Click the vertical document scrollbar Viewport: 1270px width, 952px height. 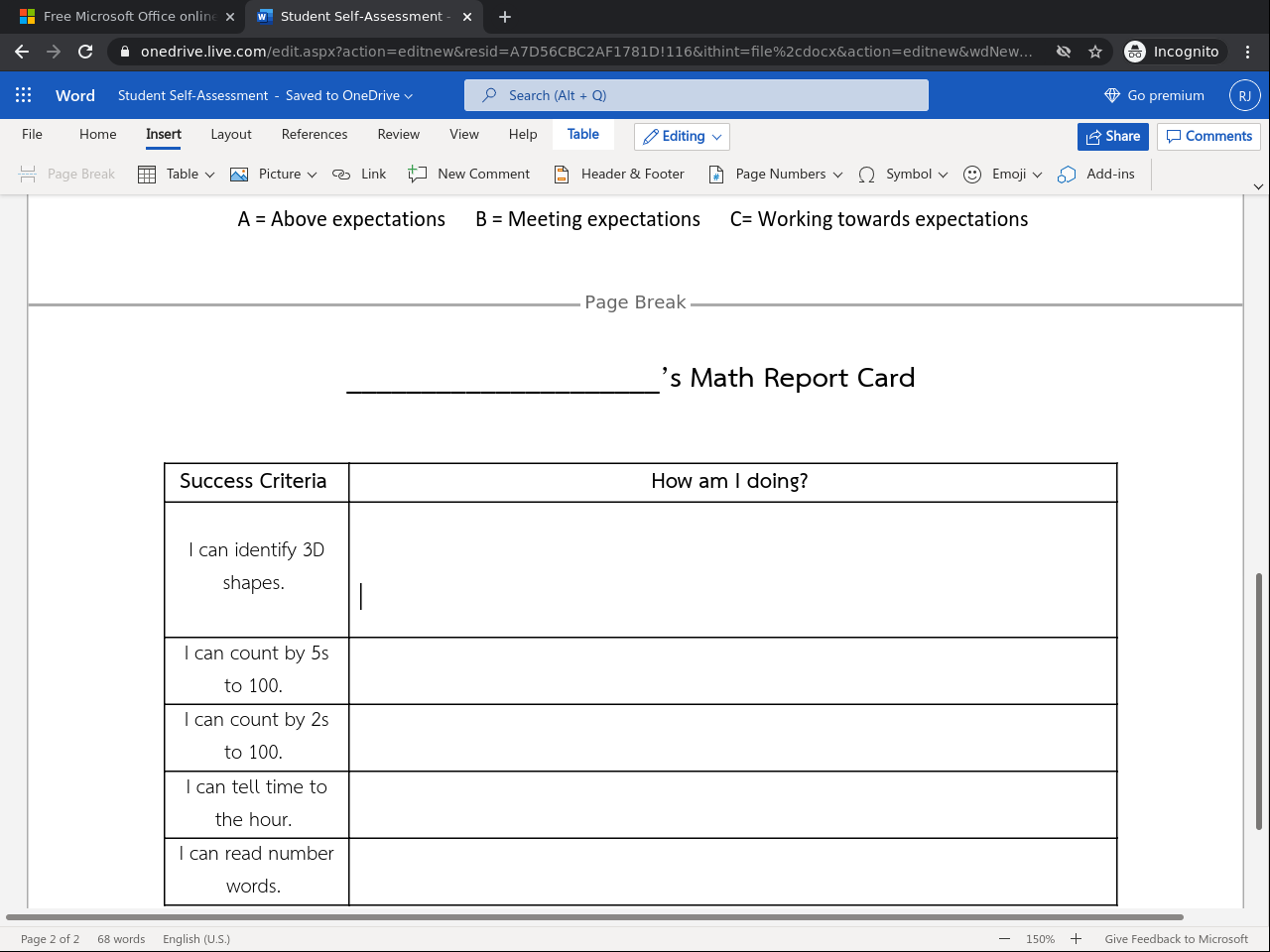click(1260, 701)
